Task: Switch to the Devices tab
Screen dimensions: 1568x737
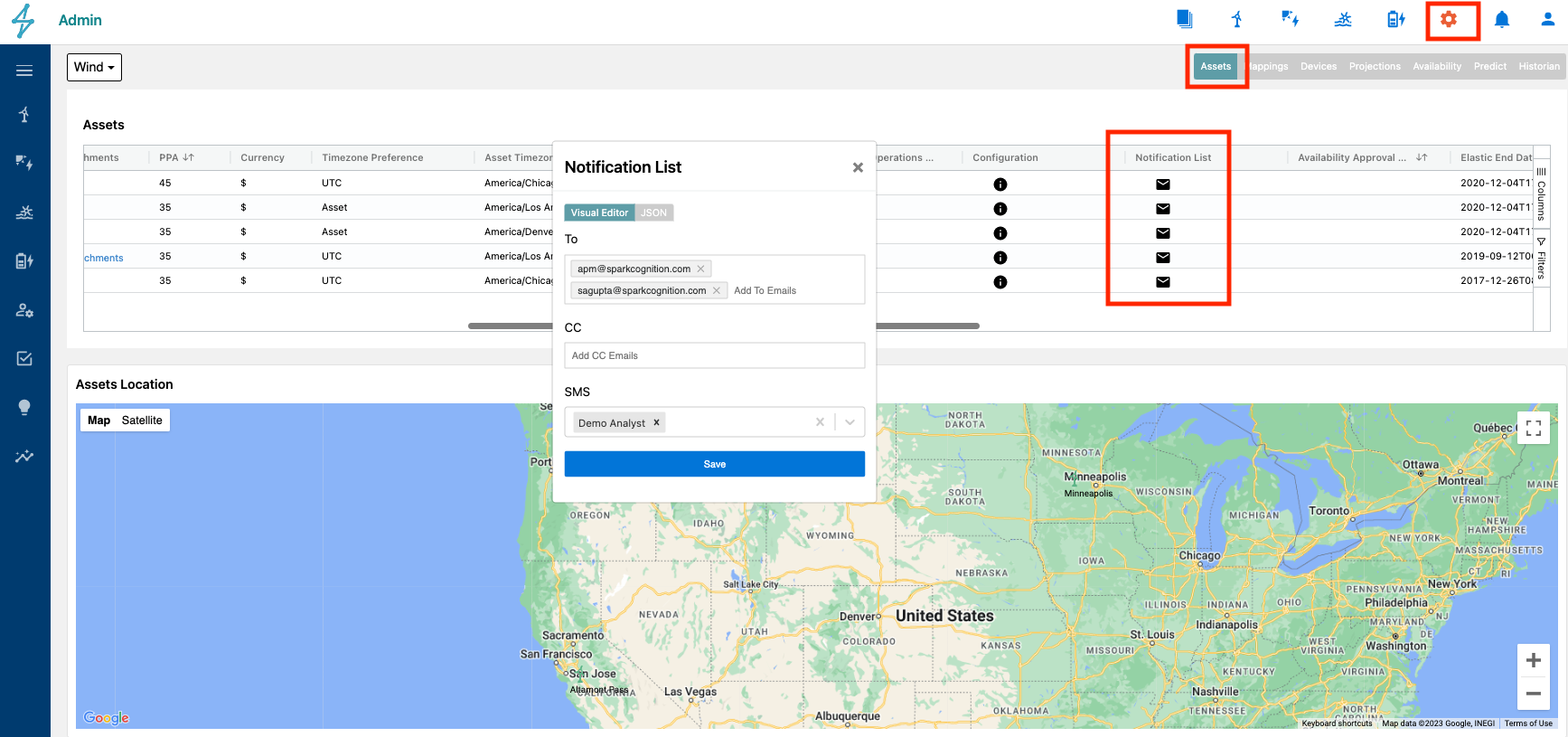Action: click(x=1318, y=66)
